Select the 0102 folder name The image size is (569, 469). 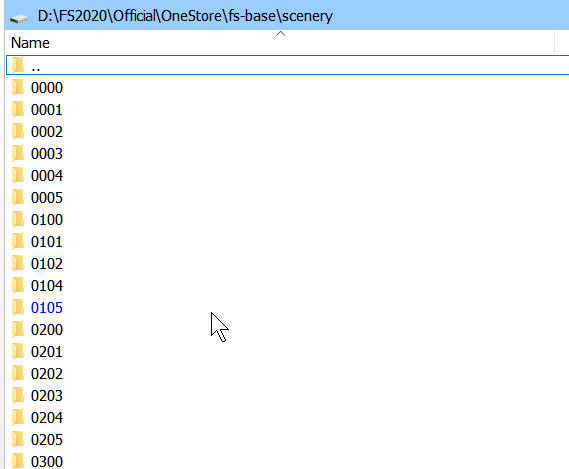[x=47, y=264]
